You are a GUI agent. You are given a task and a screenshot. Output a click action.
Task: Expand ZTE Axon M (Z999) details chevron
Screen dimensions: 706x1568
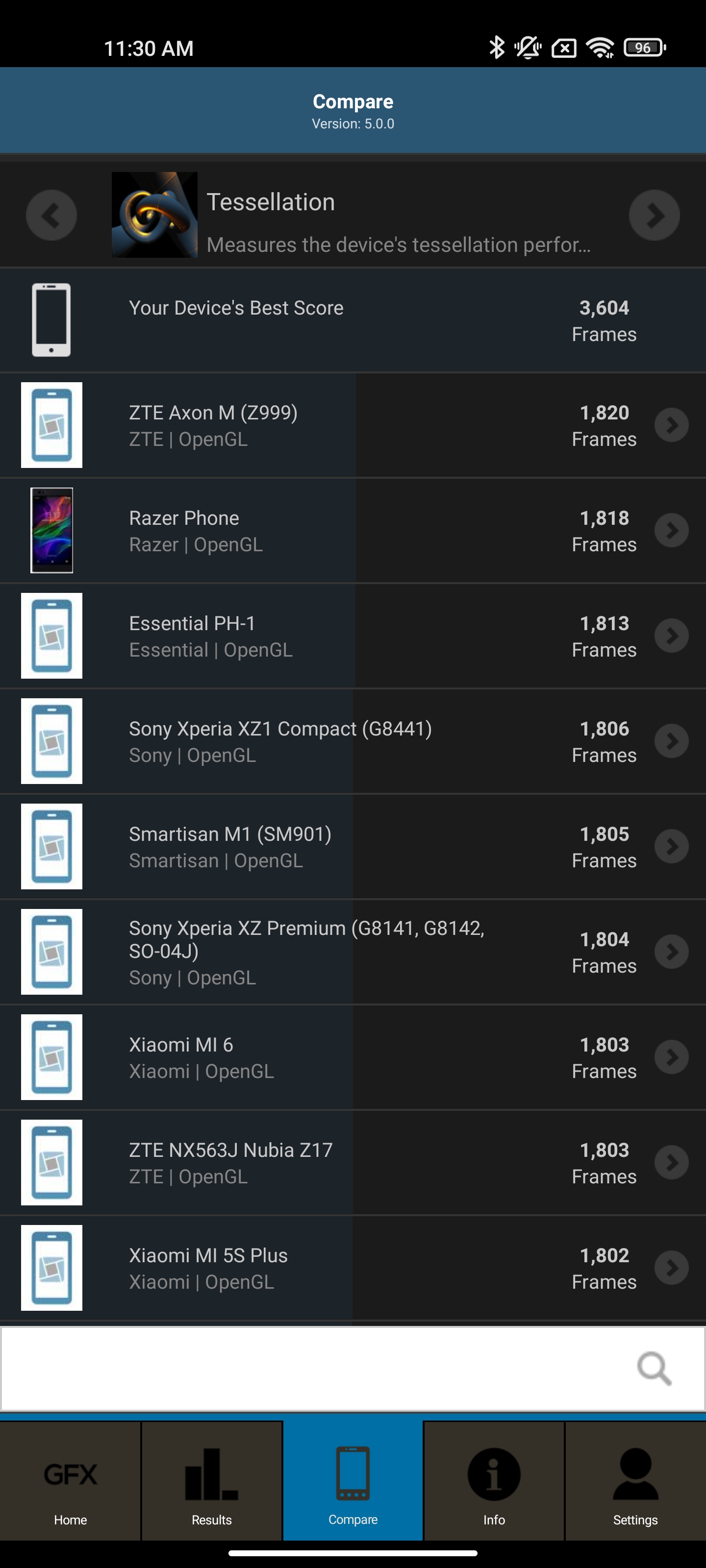(x=671, y=425)
